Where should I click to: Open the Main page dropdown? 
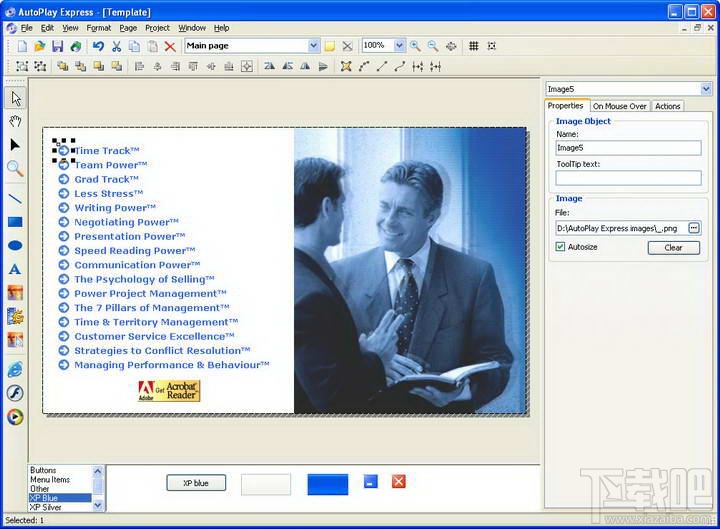pos(314,45)
